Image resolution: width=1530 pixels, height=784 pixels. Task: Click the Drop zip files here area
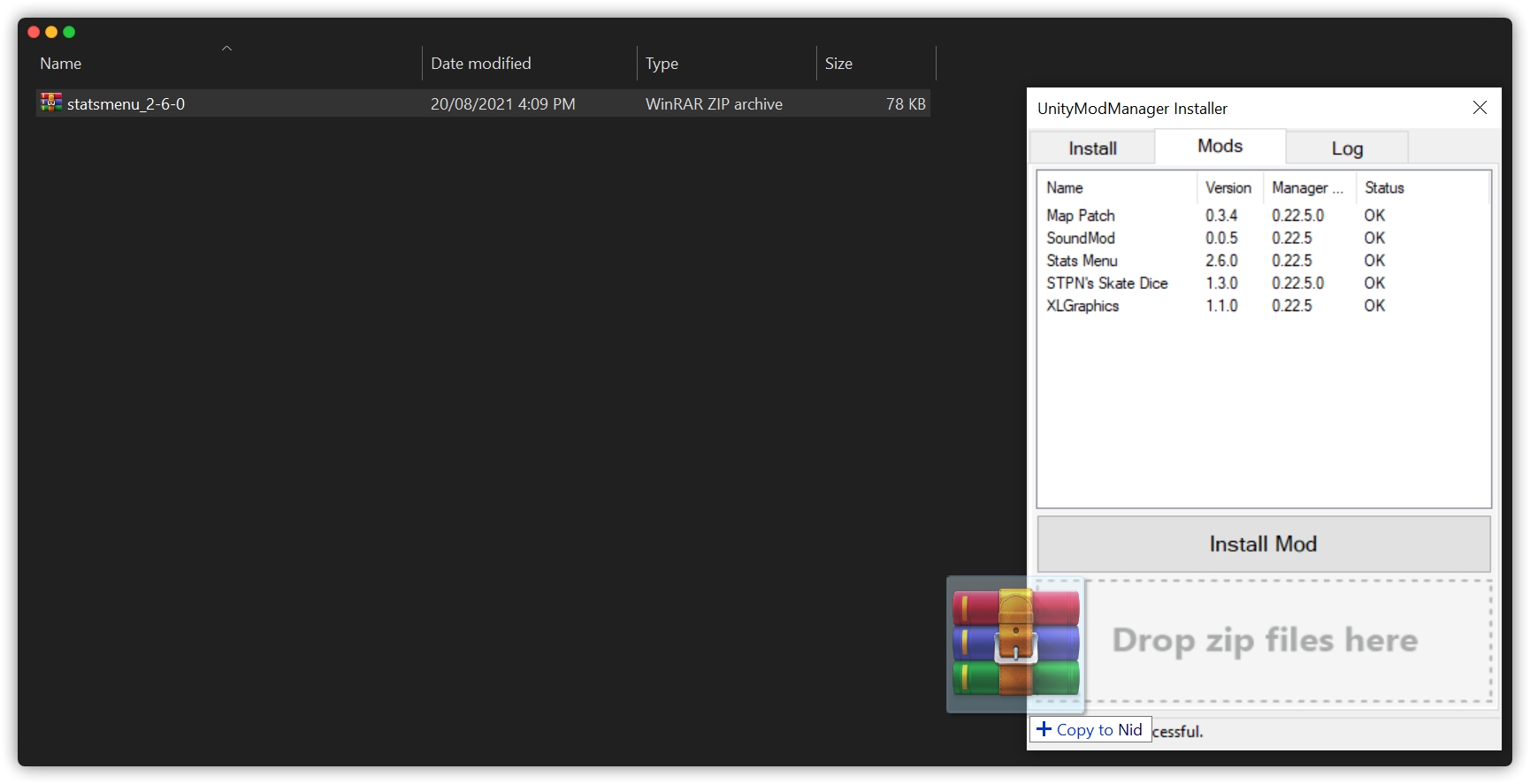[1265, 641]
